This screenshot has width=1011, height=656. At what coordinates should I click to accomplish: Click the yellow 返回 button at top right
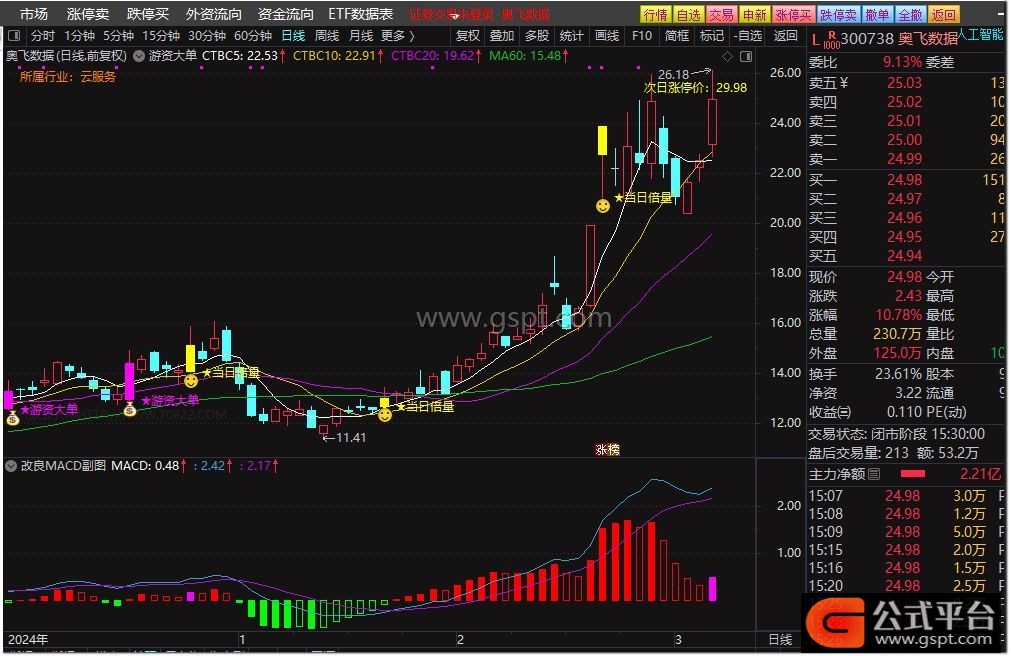point(944,14)
